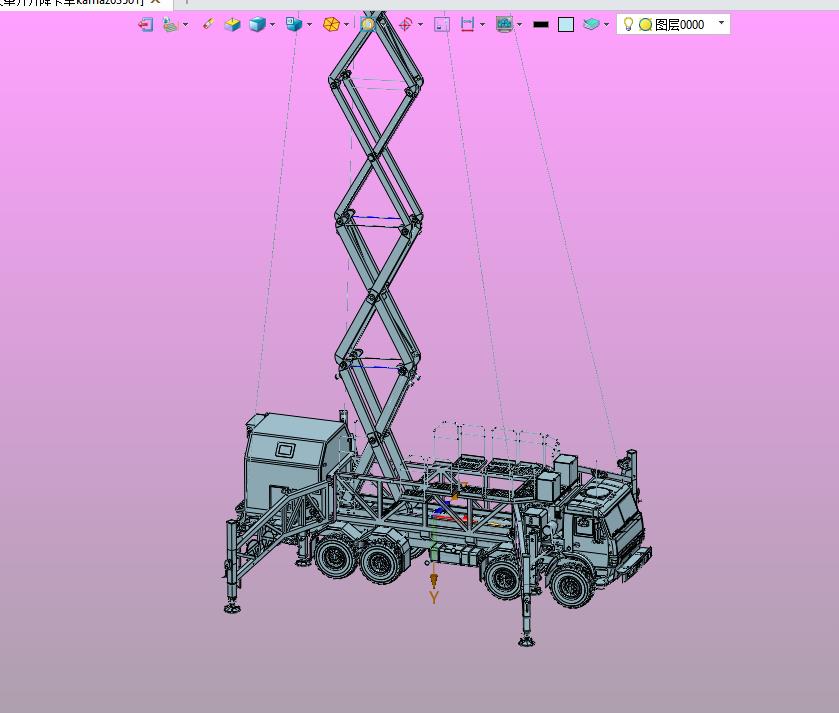Click the view orientation cube icon
Viewport: 839px width, 713px height.
[294, 24]
